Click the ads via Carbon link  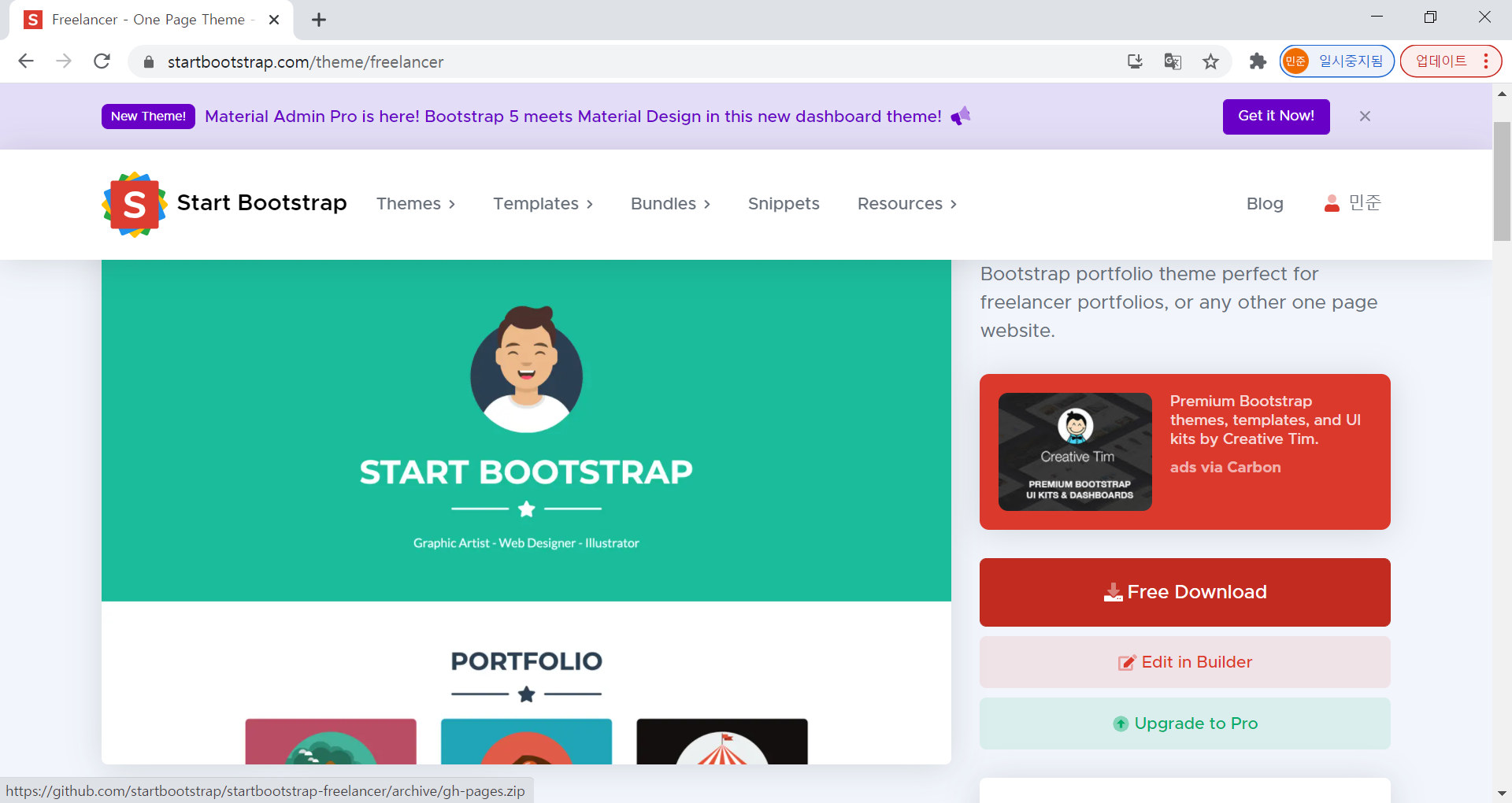(x=1225, y=467)
